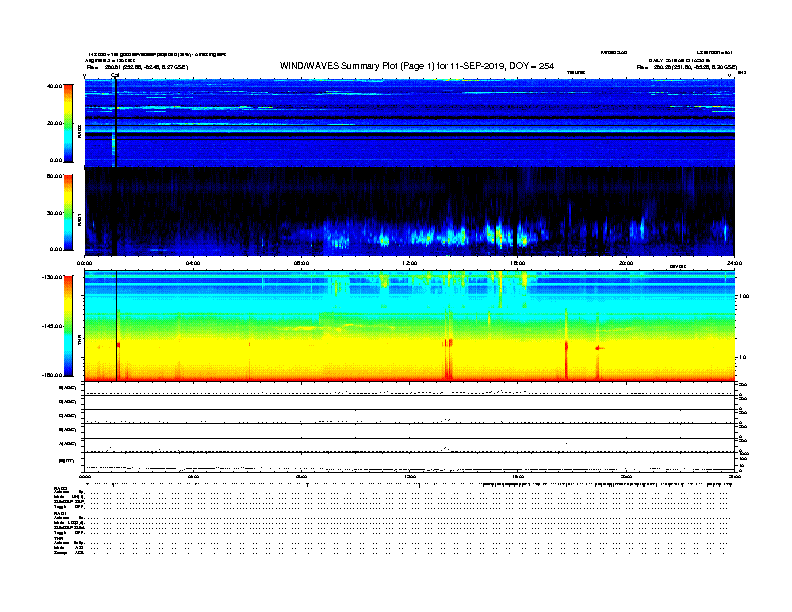792x612 pixels.
Task: Click the 20:00 tick label below RAD1 panel
Action: [x=626, y=263]
